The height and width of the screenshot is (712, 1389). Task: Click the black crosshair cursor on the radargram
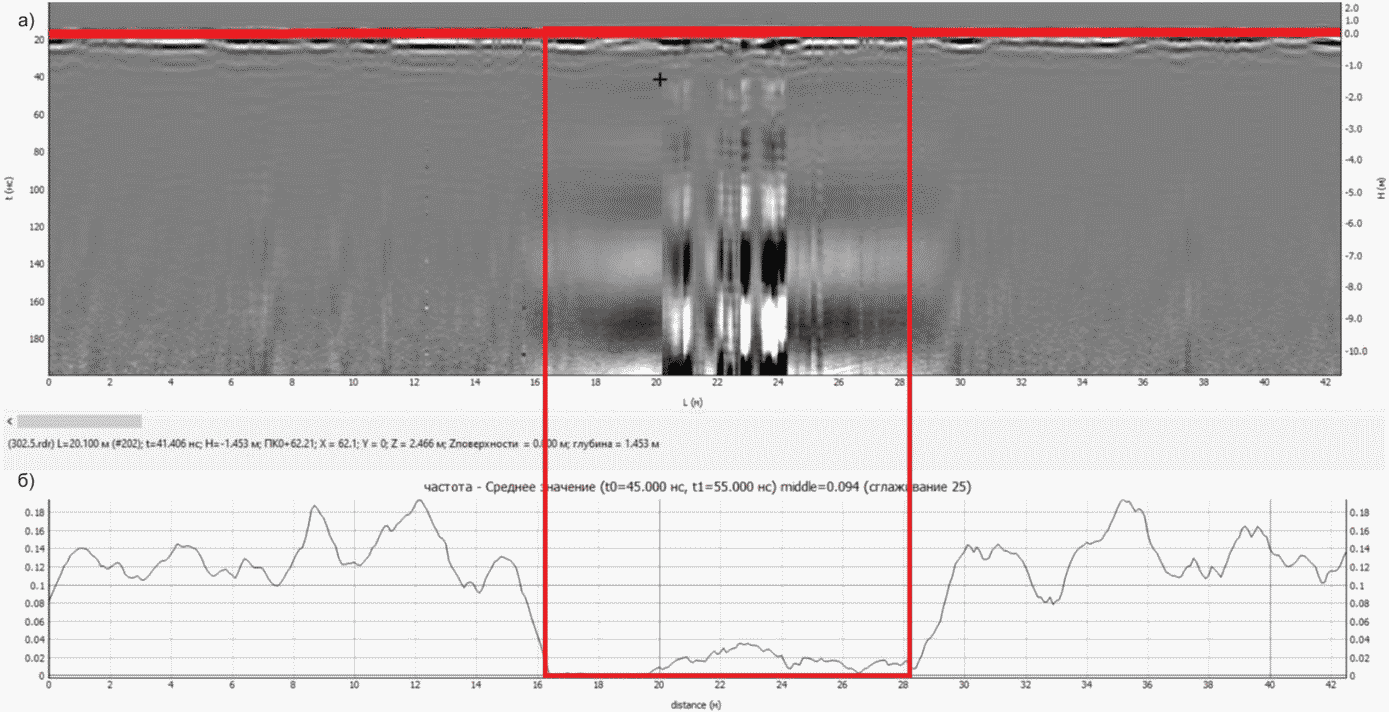point(659,79)
